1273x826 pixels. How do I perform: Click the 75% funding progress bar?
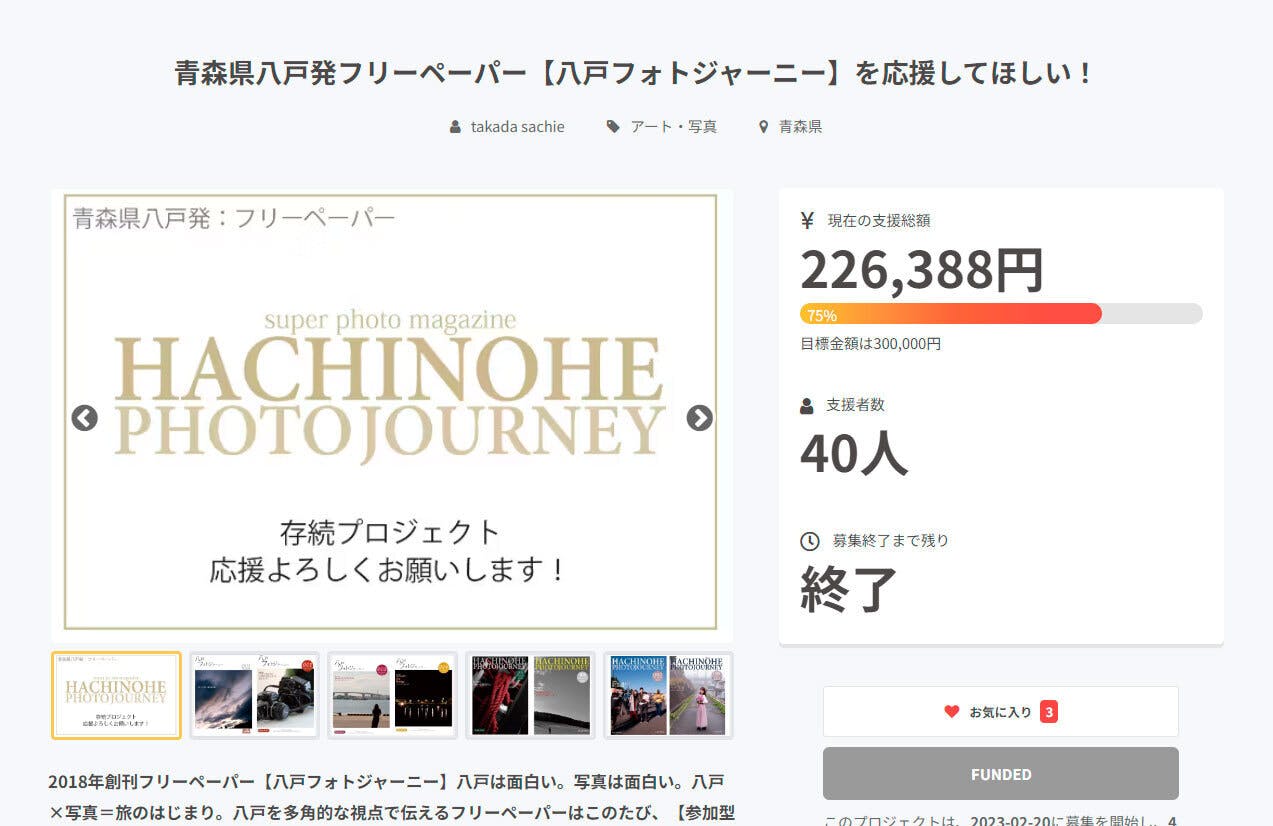[1000, 314]
